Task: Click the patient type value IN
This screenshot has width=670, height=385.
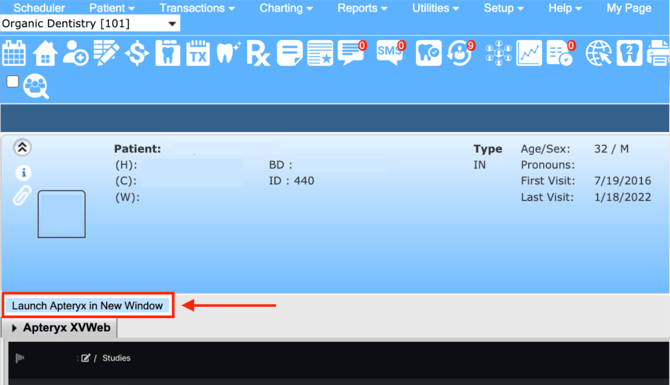Action: (x=479, y=165)
